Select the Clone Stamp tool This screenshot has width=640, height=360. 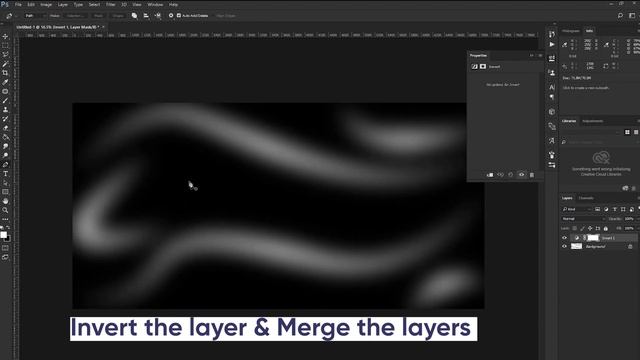(x=5, y=109)
